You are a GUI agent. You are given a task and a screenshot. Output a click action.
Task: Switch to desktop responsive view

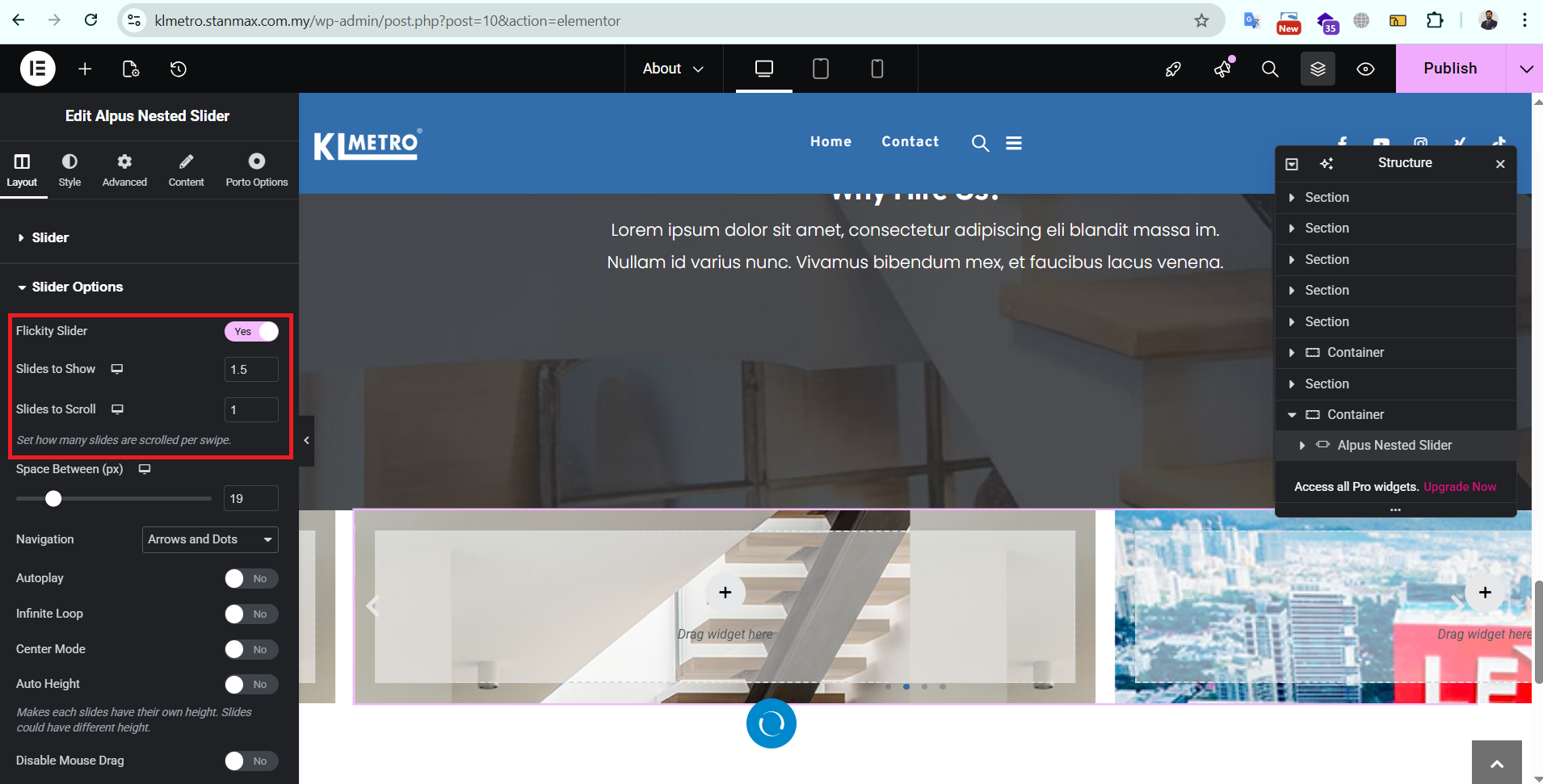(764, 69)
